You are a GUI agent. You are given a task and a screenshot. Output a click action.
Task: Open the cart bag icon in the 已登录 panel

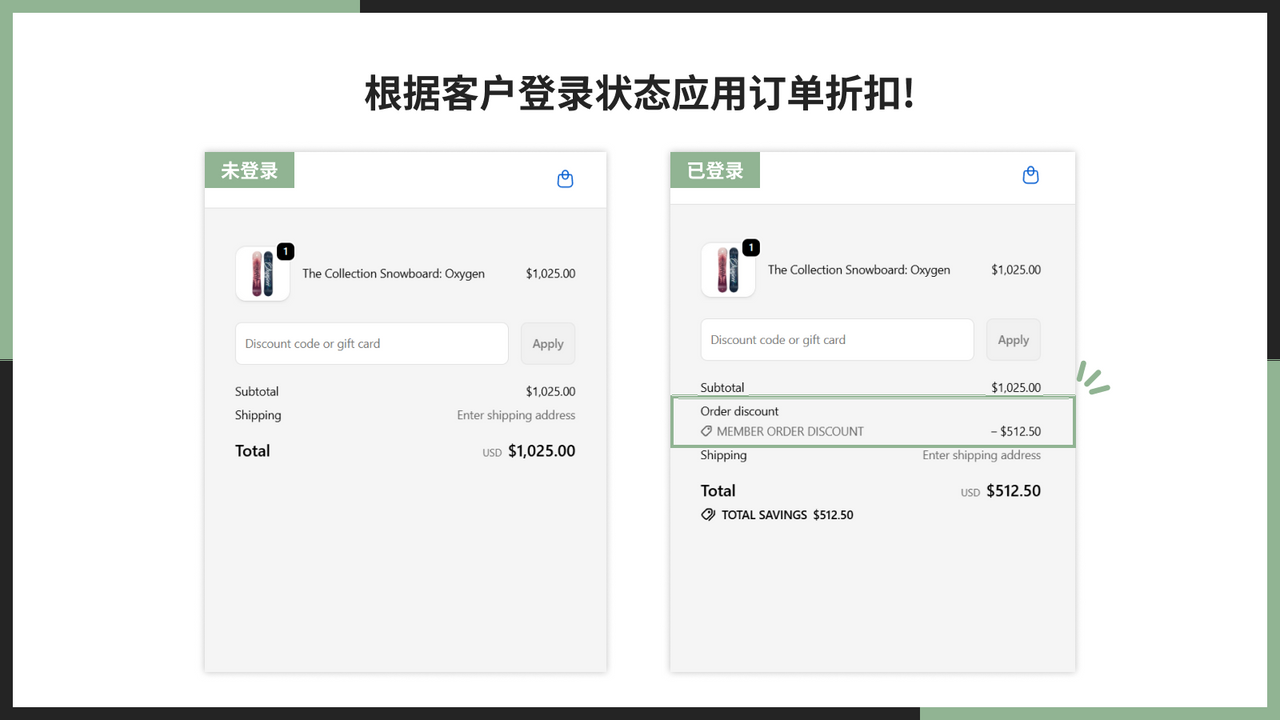tap(1031, 175)
